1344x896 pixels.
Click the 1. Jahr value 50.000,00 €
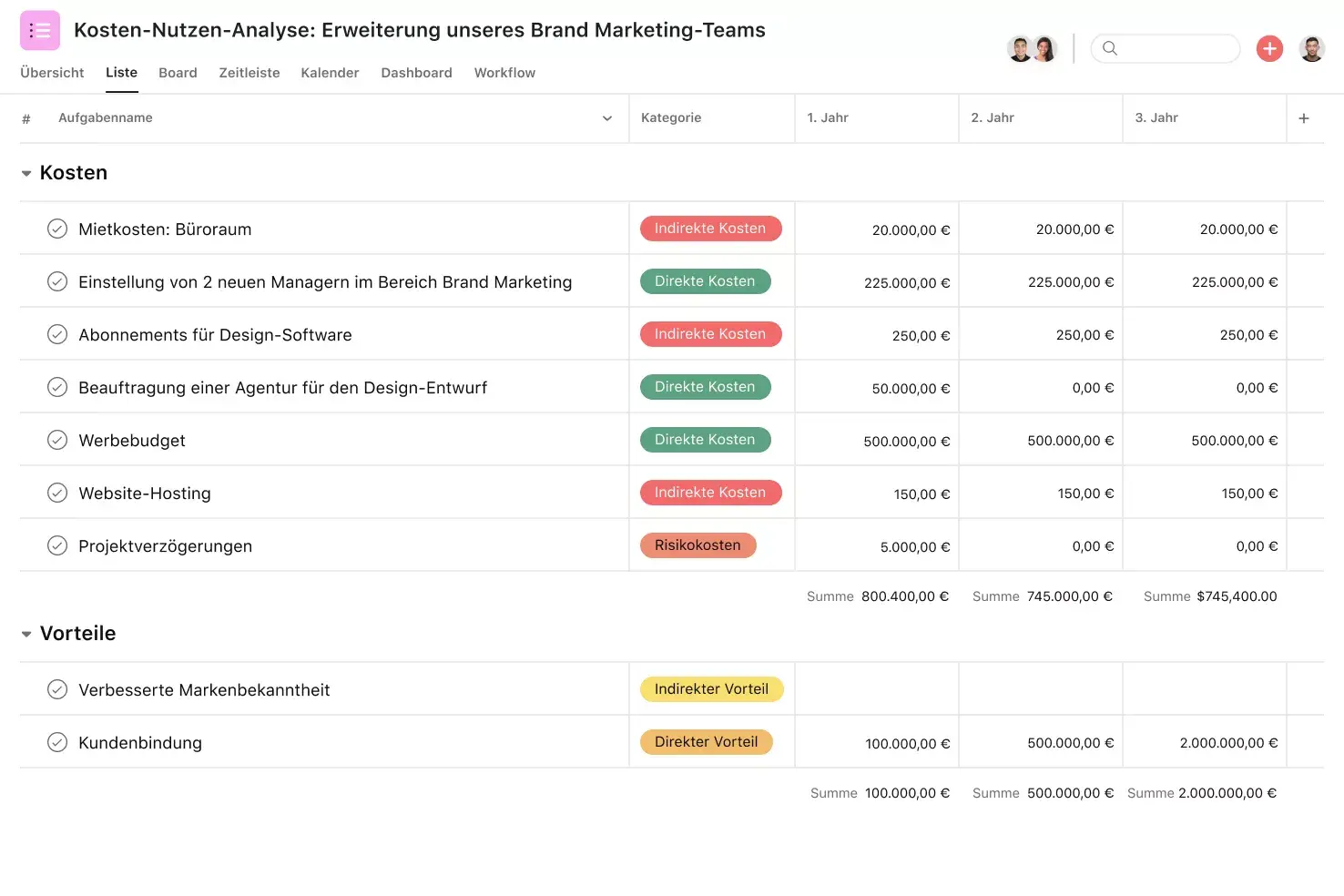[911, 389]
